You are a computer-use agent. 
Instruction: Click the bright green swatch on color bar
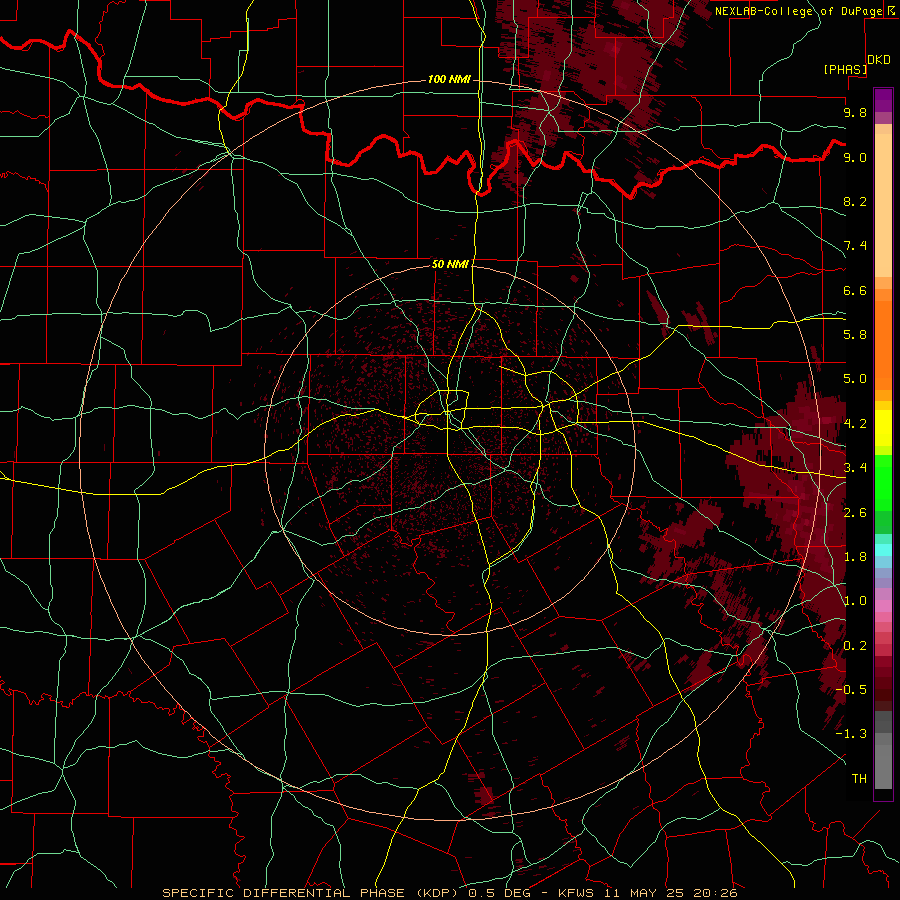click(883, 483)
